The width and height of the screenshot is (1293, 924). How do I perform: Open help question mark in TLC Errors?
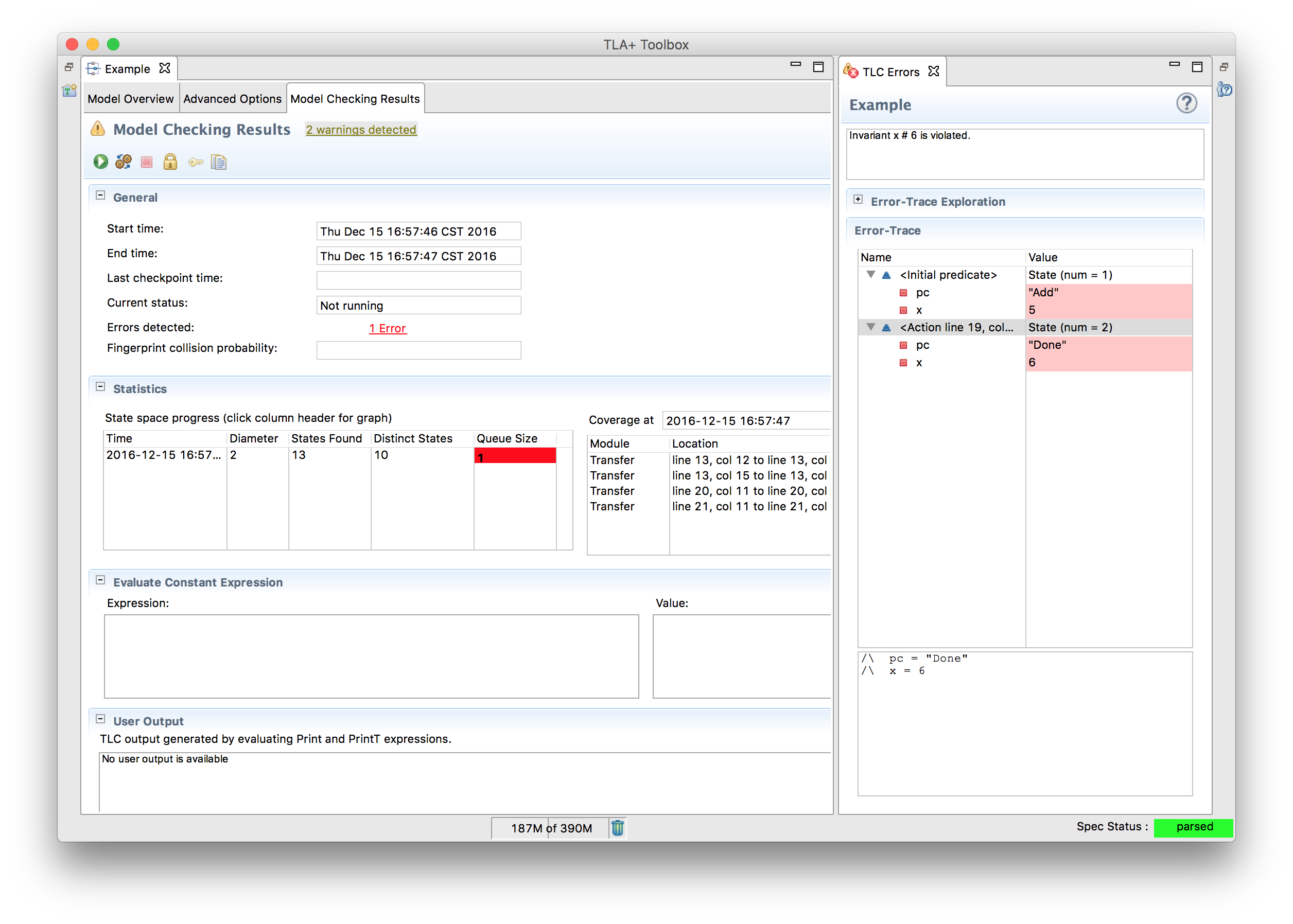[x=1186, y=103]
